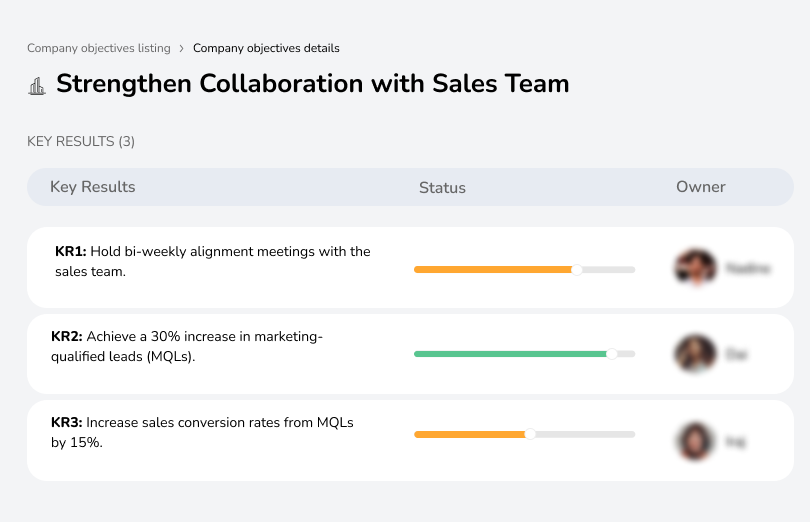Select the KR2 owner name
810x522 pixels.
pos(737,354)
